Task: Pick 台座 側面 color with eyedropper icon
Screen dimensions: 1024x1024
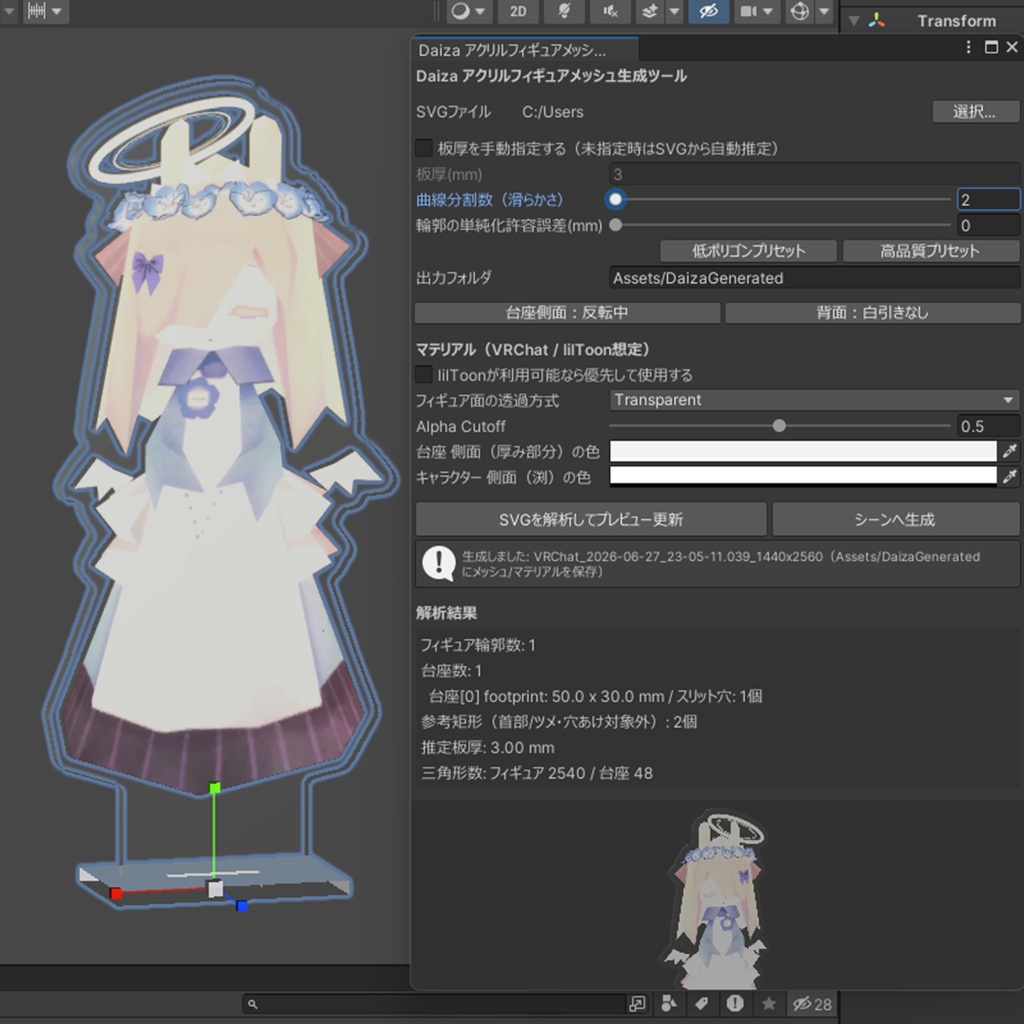Action: [x=1010, y=451]
